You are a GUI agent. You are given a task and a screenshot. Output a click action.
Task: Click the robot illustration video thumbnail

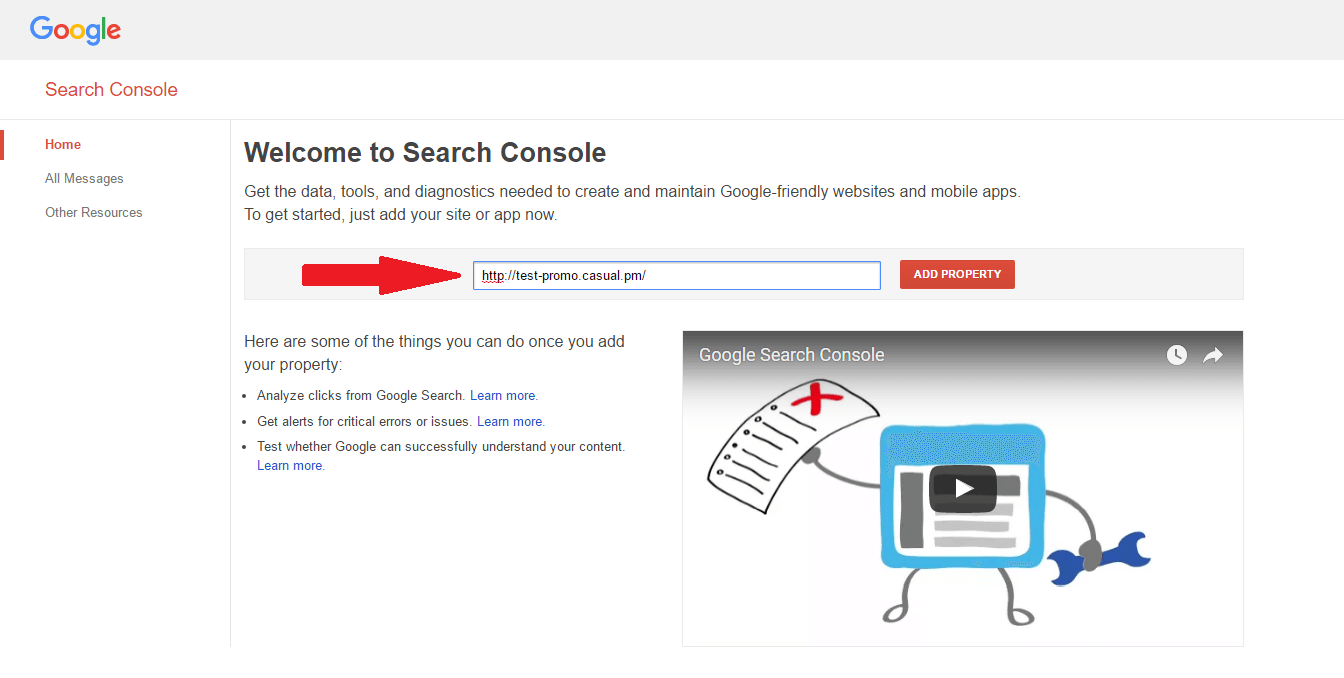(963, 488)
